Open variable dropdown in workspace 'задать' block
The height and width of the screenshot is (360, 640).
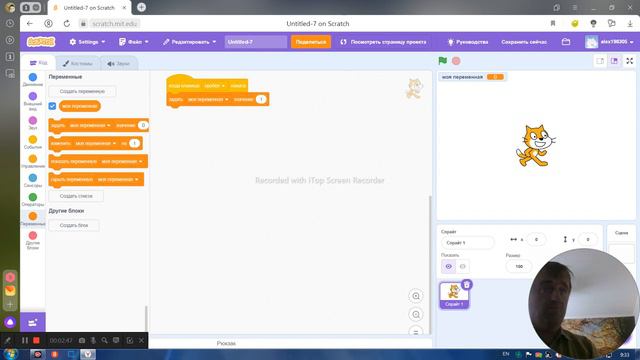coord(208,99)
